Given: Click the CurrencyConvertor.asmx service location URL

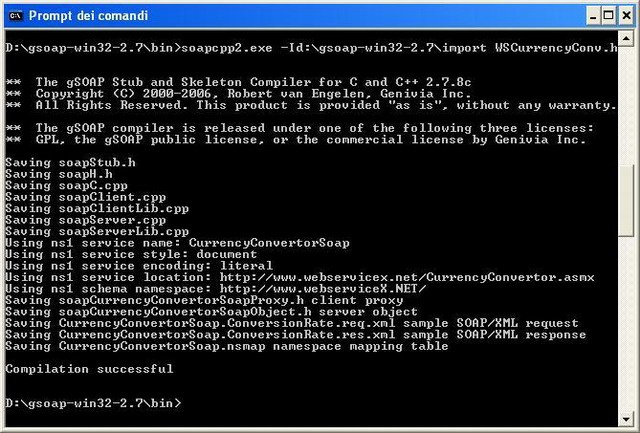Looking at the screenshot, I should point(407,278).
